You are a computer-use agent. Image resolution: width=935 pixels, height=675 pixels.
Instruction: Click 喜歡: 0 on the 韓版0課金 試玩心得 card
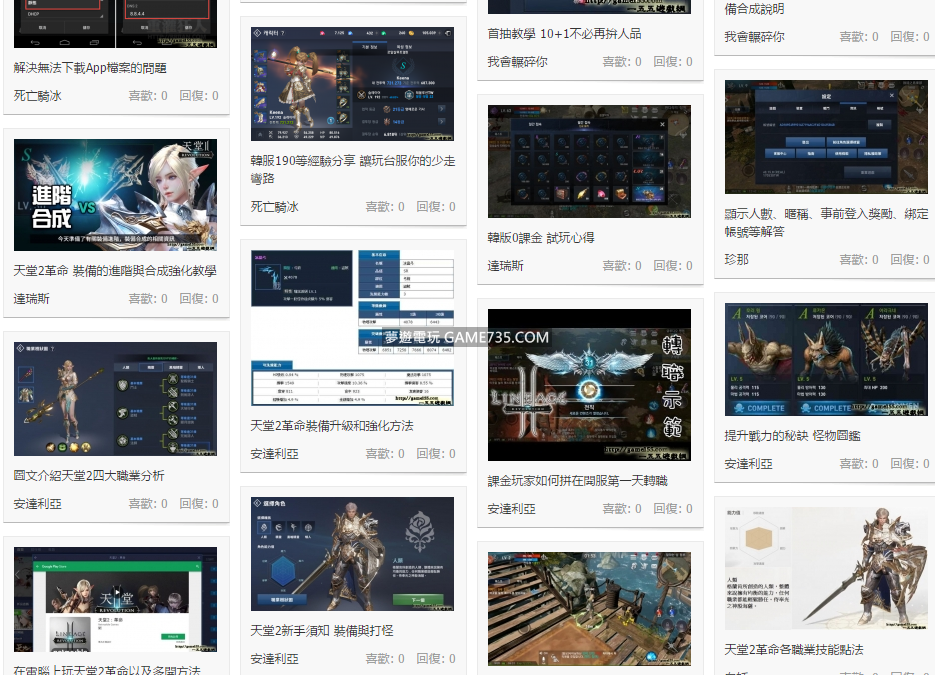[622, 265]
